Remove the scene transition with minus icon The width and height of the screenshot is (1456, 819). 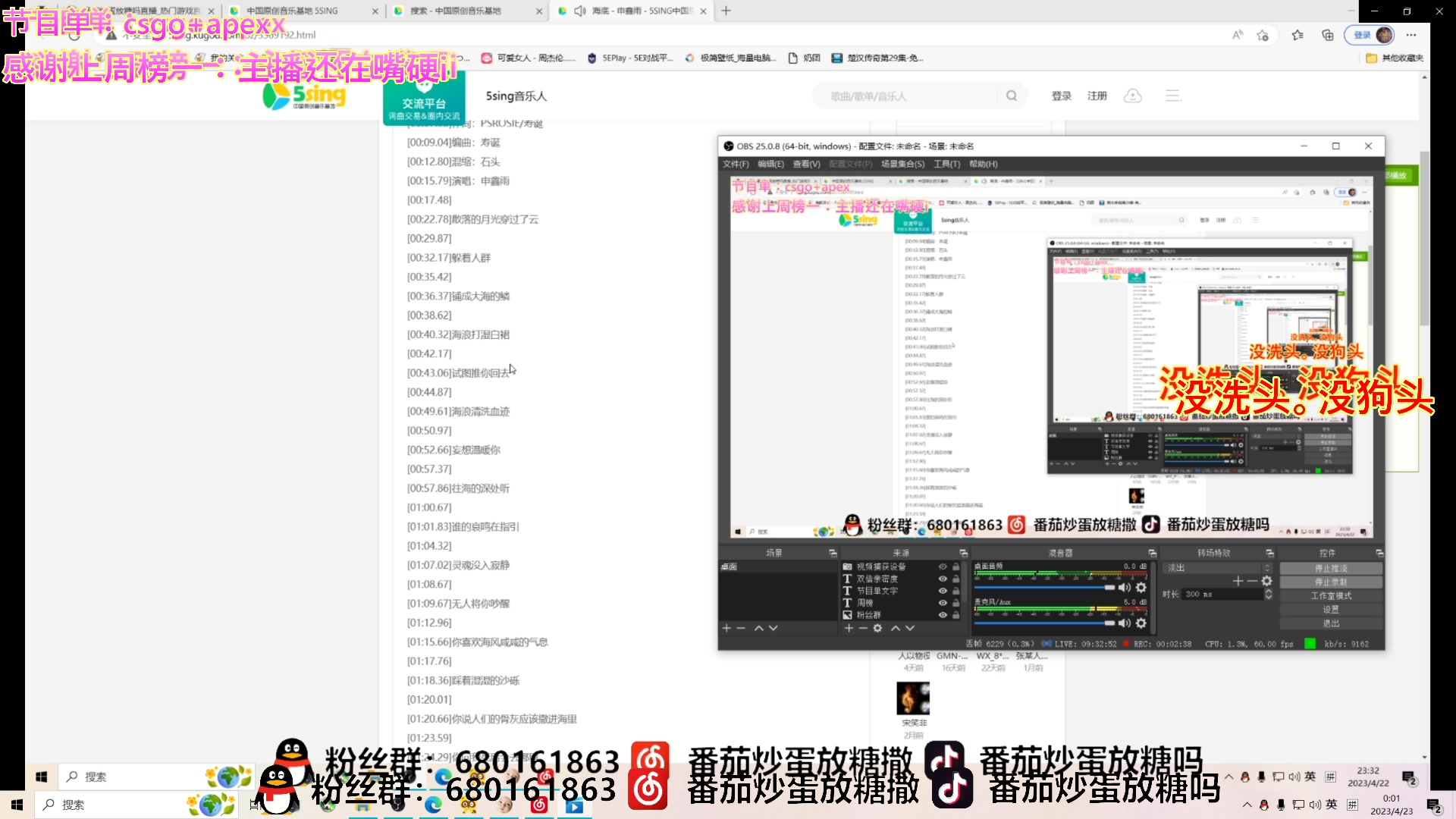[x=1252, y=581]
